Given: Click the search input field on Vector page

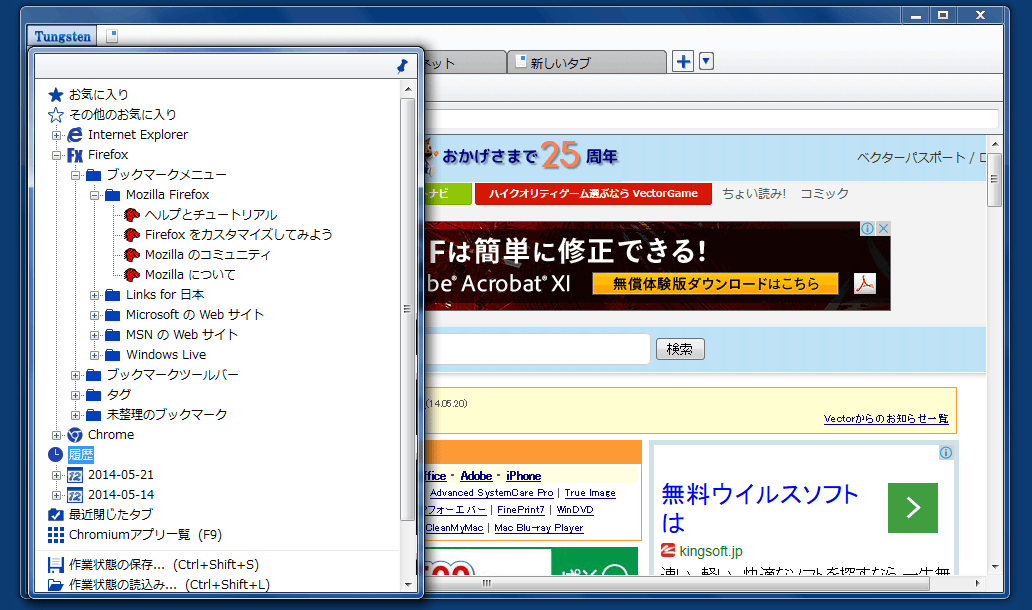Looking at the screenshot, I should point(537,349).
